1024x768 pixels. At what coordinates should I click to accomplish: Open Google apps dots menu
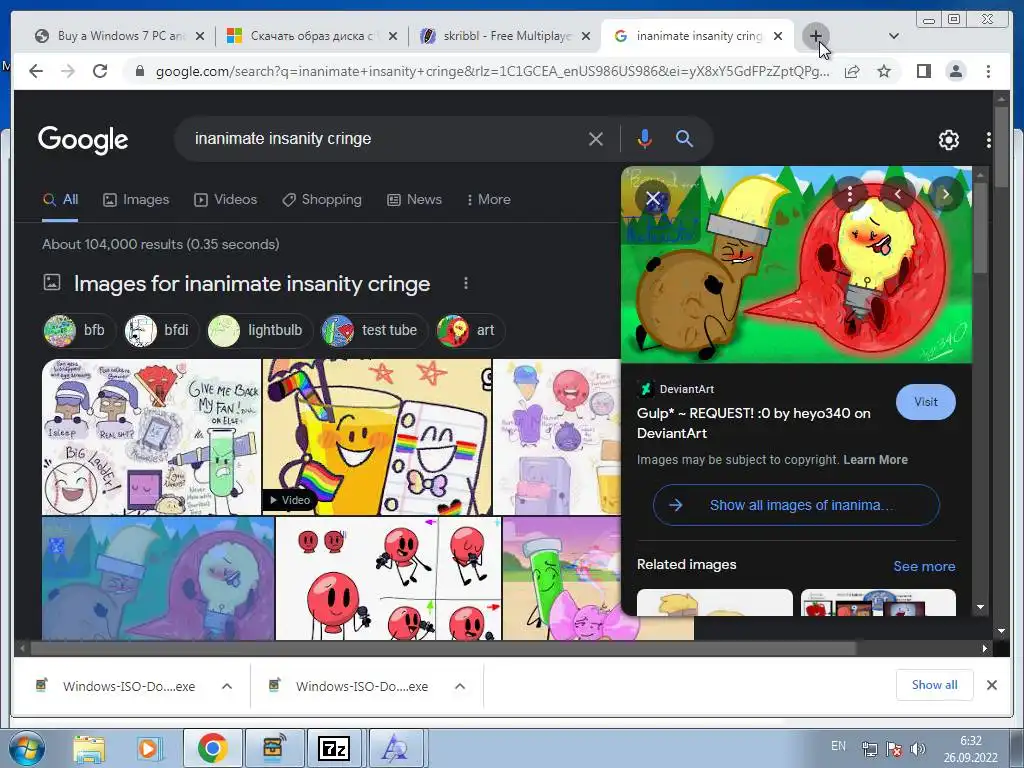pos(989,139)
